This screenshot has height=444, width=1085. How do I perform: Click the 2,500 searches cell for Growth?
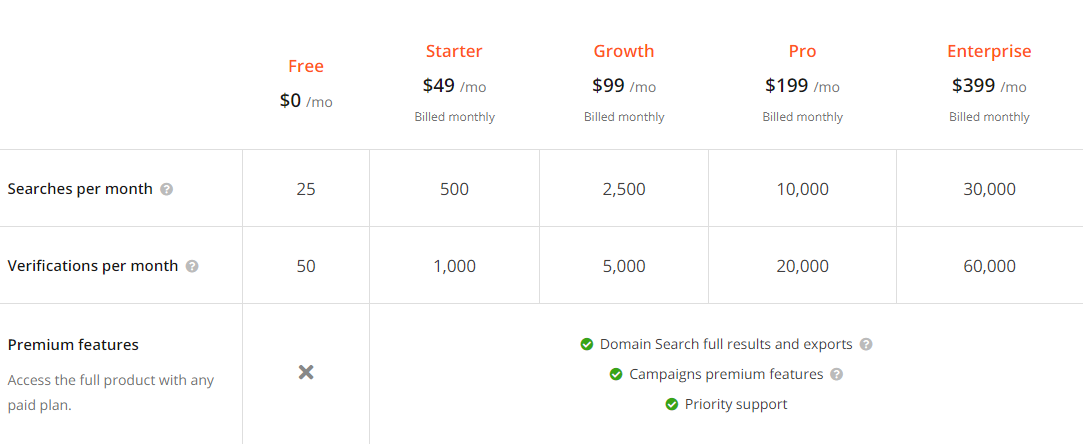624,189
